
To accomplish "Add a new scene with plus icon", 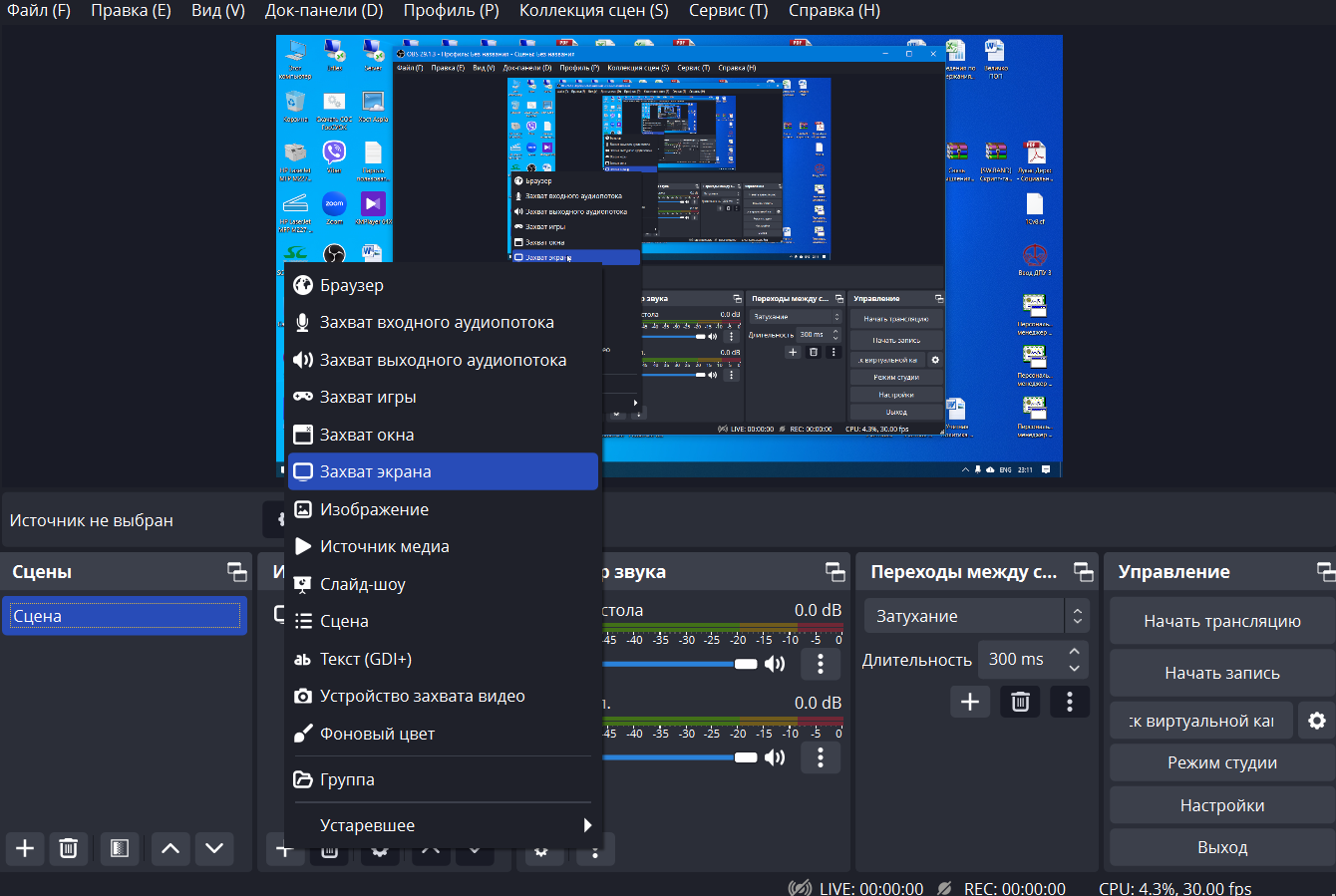I will (26, 848).
